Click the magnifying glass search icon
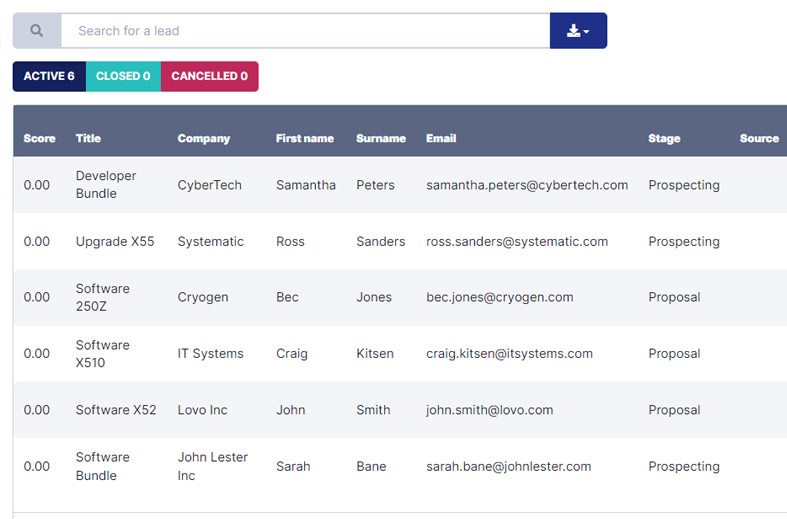The height and width of the screenshot is (519, 787). 37,31
